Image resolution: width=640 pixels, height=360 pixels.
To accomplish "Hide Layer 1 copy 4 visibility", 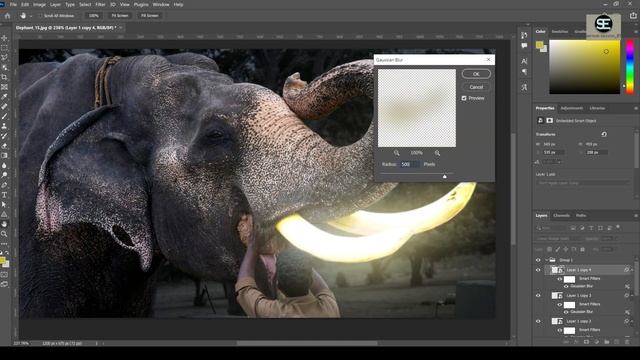I will coord(538,270).
